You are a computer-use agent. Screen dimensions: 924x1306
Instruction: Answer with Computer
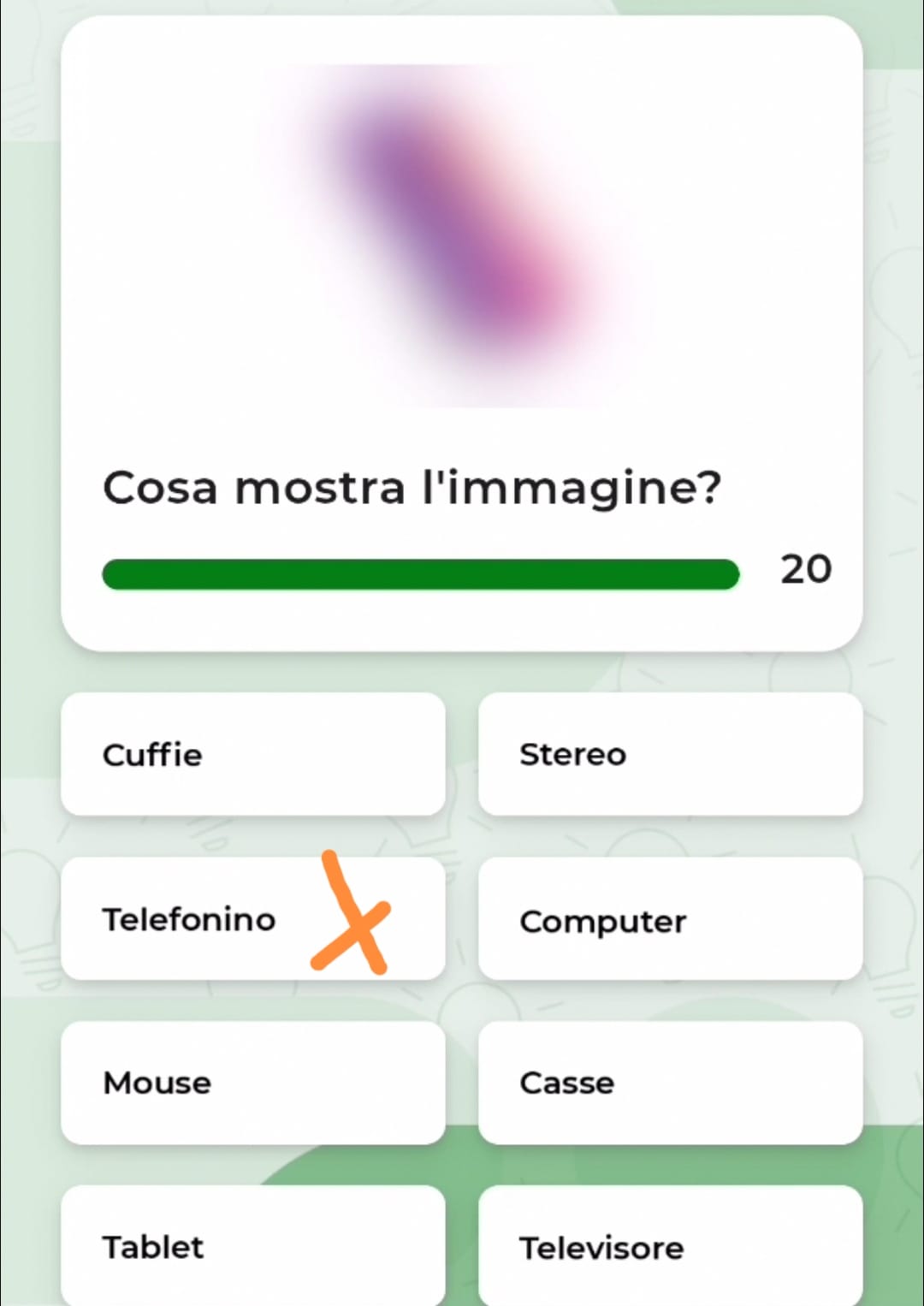coord(670,919)
